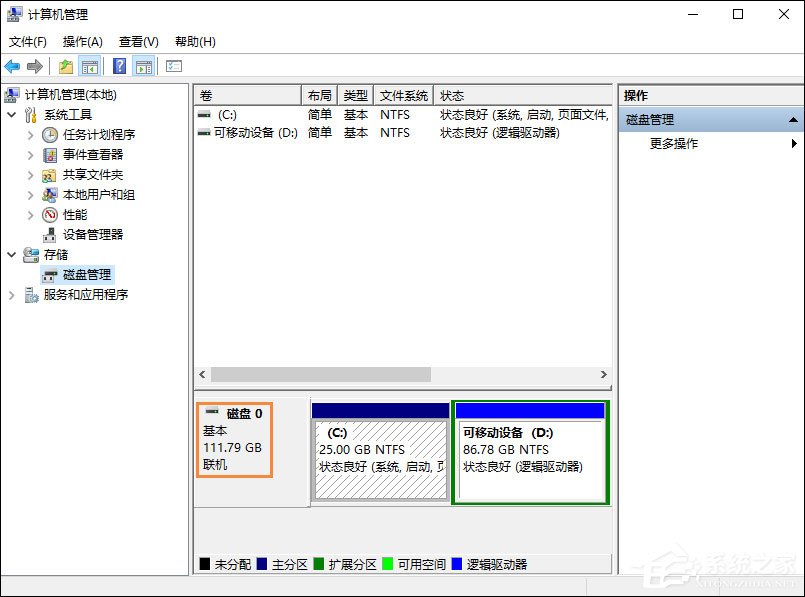The image size is (805, 597).
Task: Click the disk icon beside the 磁盘 0 label
Action: (x=213, y=411)
